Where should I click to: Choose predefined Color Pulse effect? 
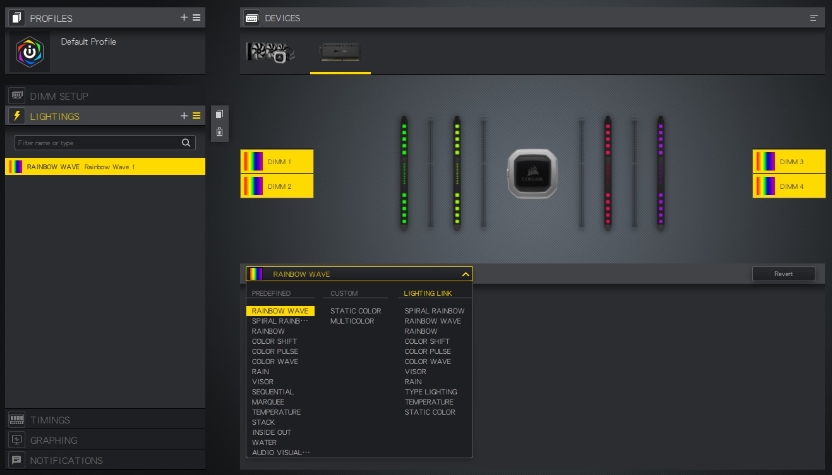275,351
